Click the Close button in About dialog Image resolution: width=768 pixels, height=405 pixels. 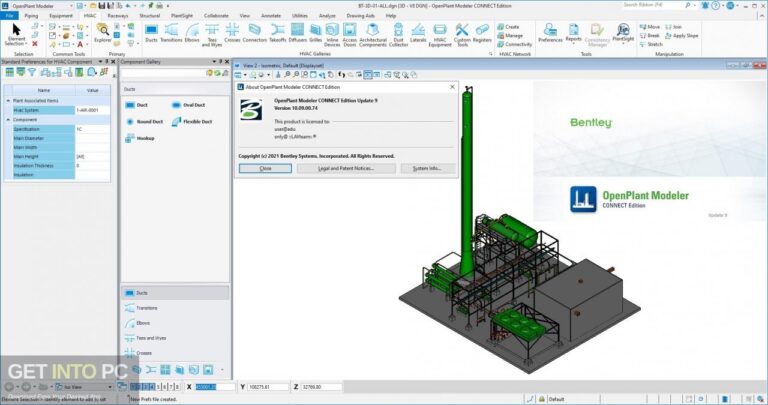(x=265, y=168)
